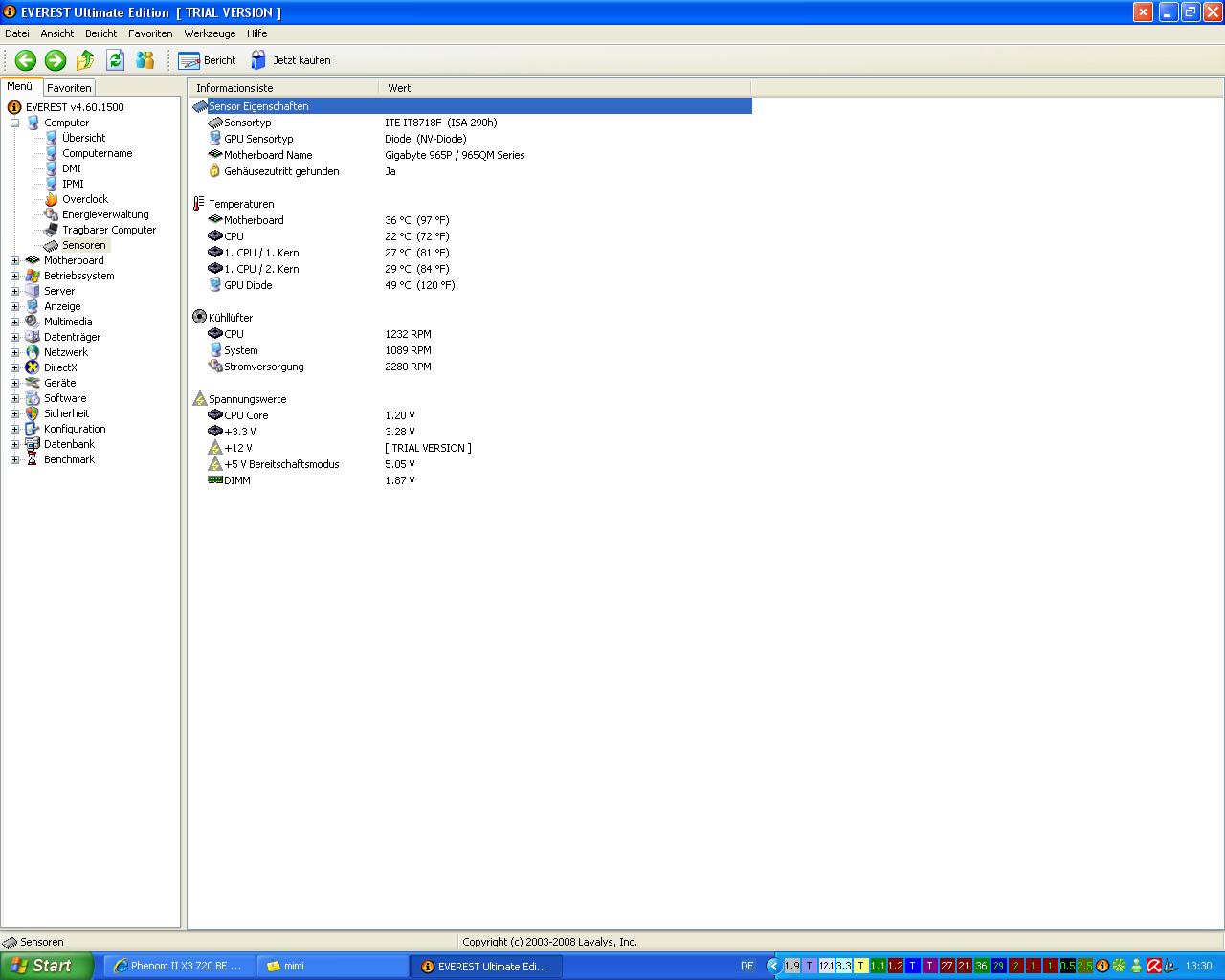The image size is (1225, 980).
Task: Select the 1. CPU / 2. Kern row
Action: [x=471, y=269]
